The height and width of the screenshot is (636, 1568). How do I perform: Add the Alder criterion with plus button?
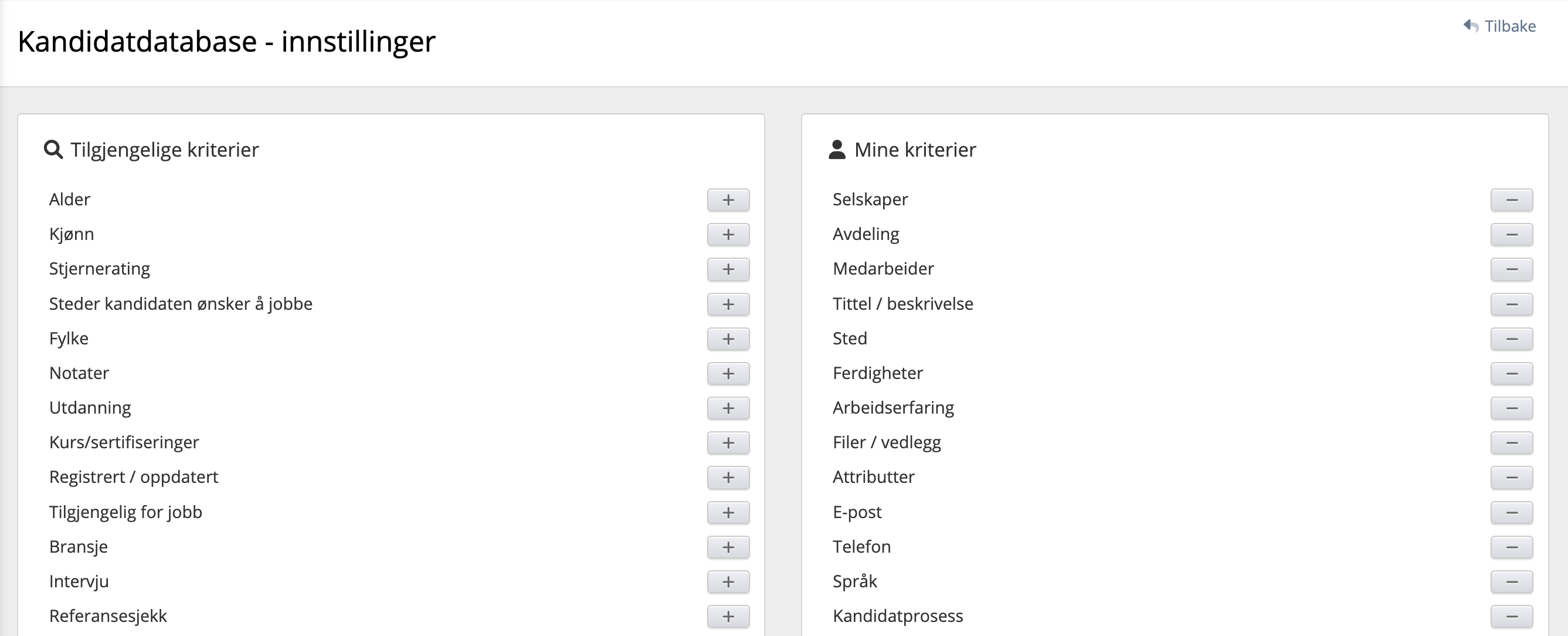[x=728, y=200]
